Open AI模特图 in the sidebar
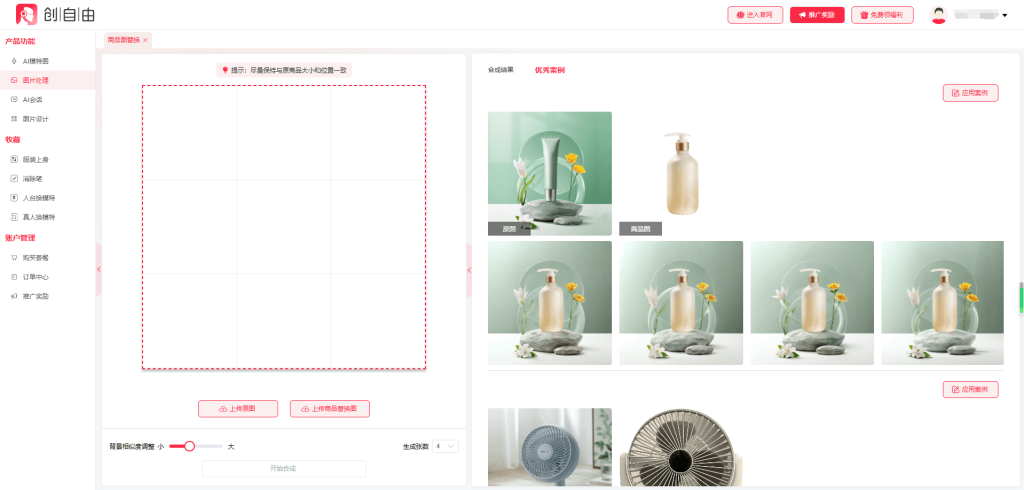 [x=35, y=61]
